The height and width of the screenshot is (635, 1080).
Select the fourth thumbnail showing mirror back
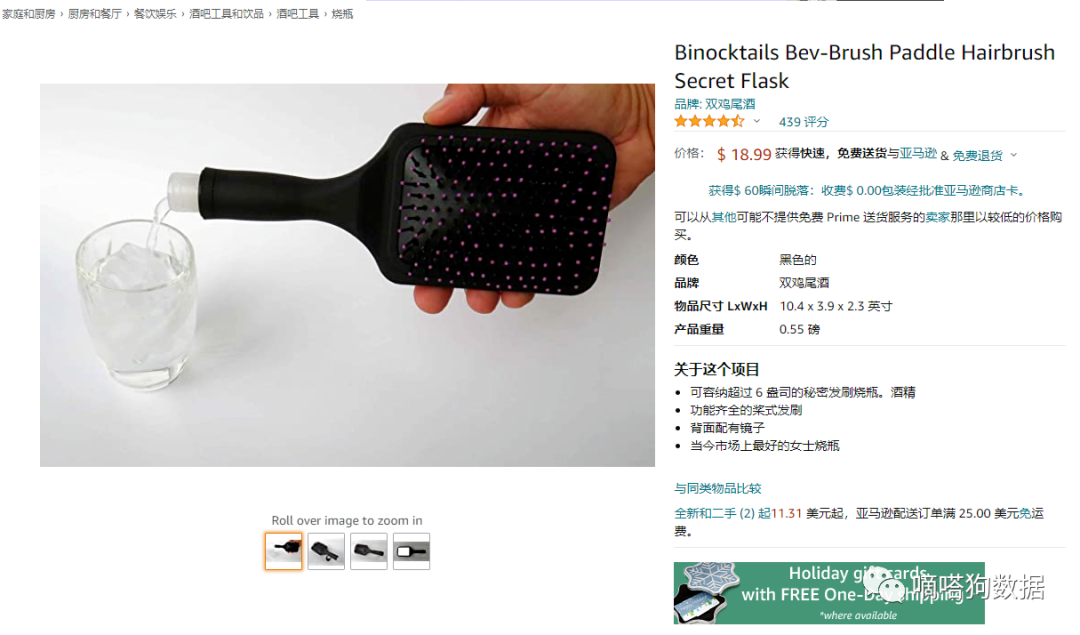pyautogui.click(x=412, y=551)
